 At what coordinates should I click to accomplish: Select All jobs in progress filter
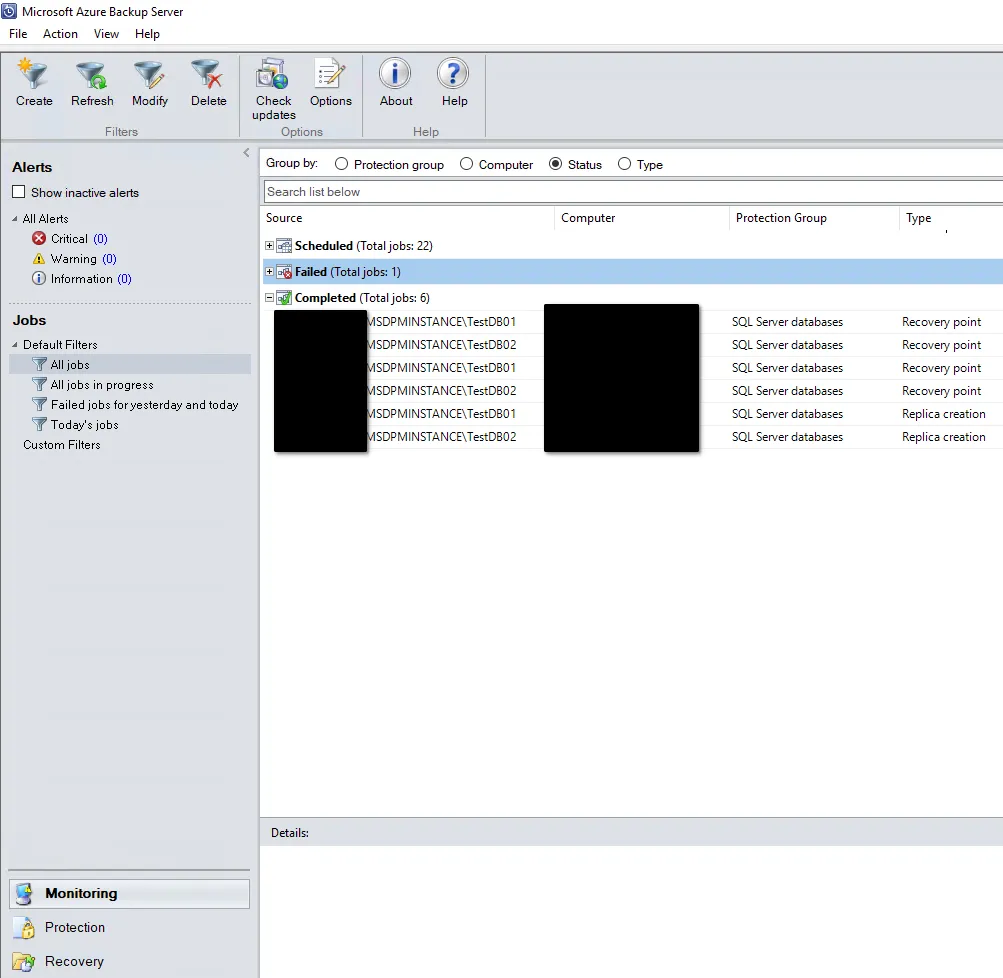click(x=102, y=384)
